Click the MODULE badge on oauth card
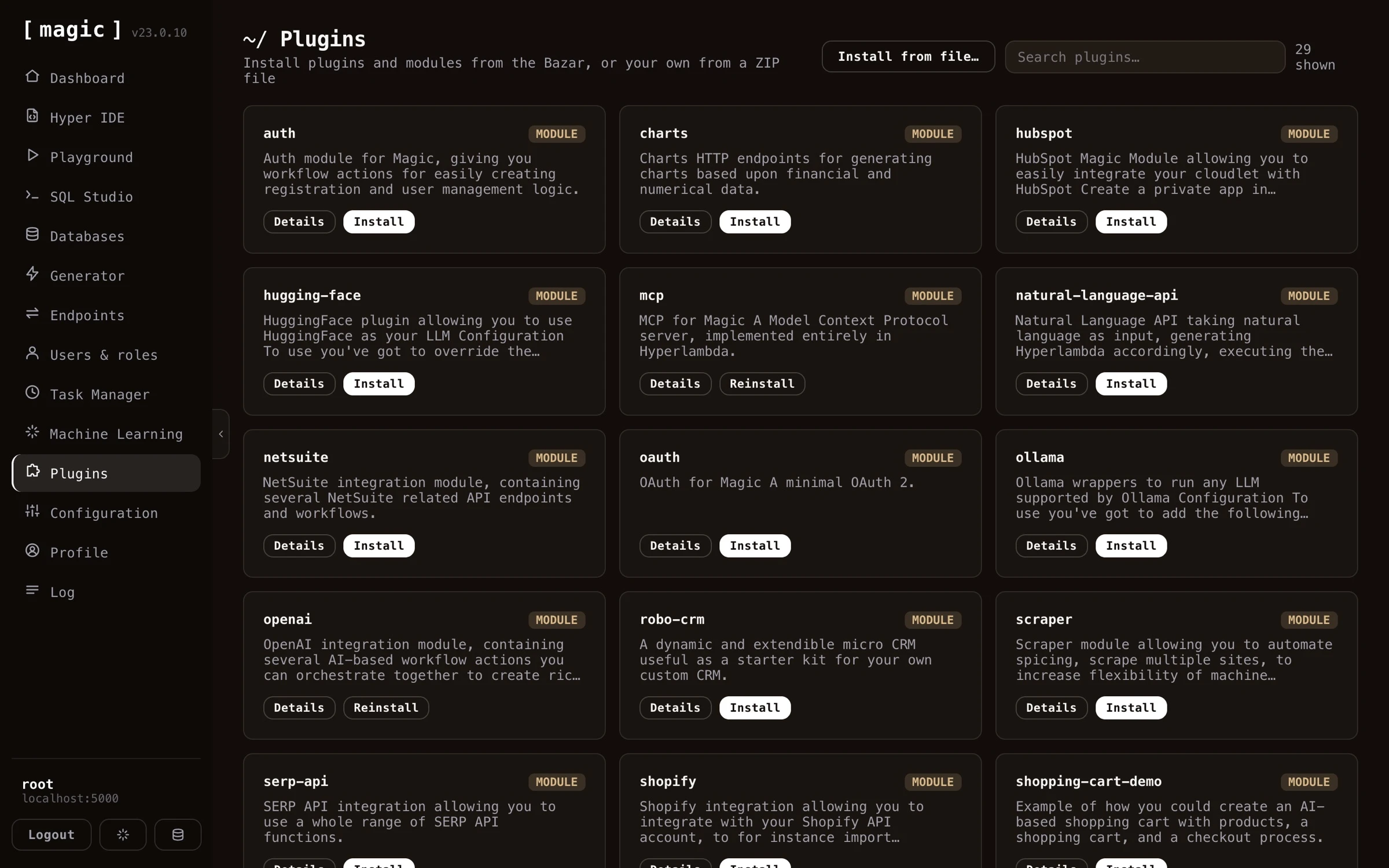The width and height of the screenshot is (1389, 868). [x=932, y=458]
